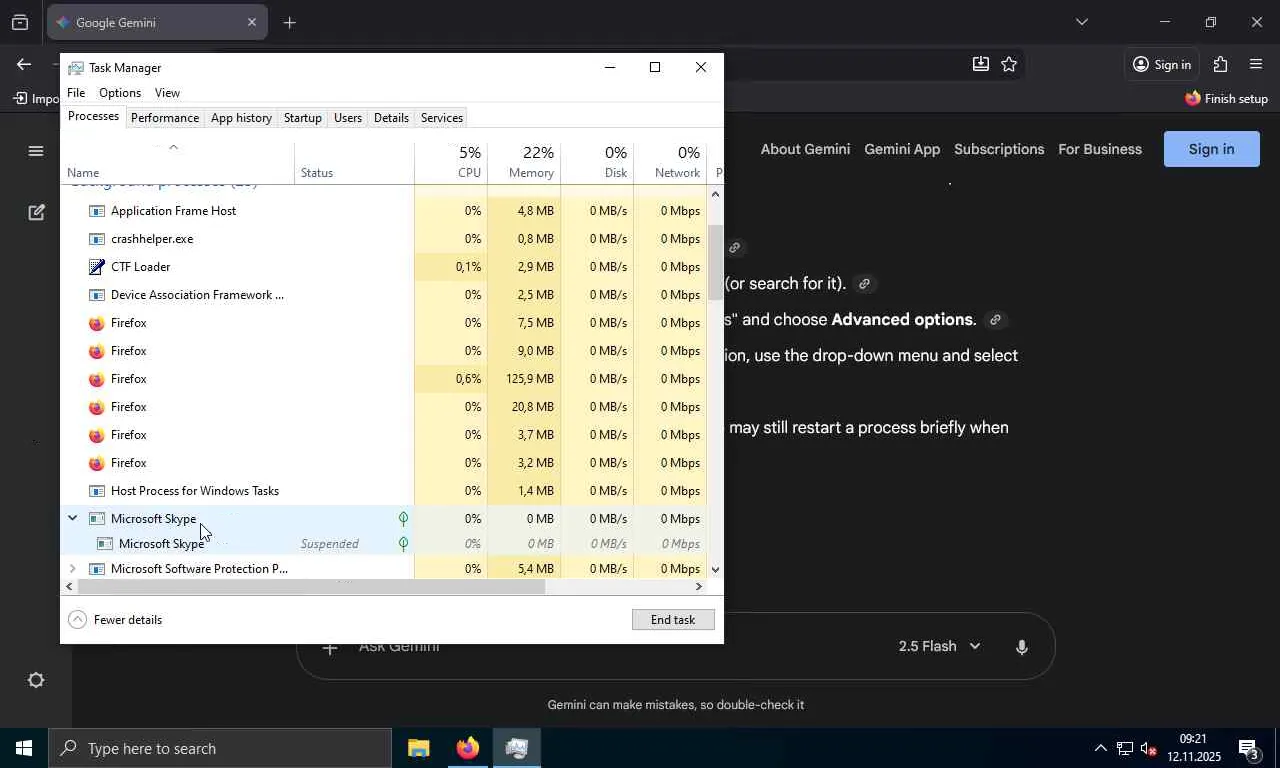The width and height of the screenshot is (1280, 768).
Task: Open the File menu in Task Manager
Action: (76, 93)
